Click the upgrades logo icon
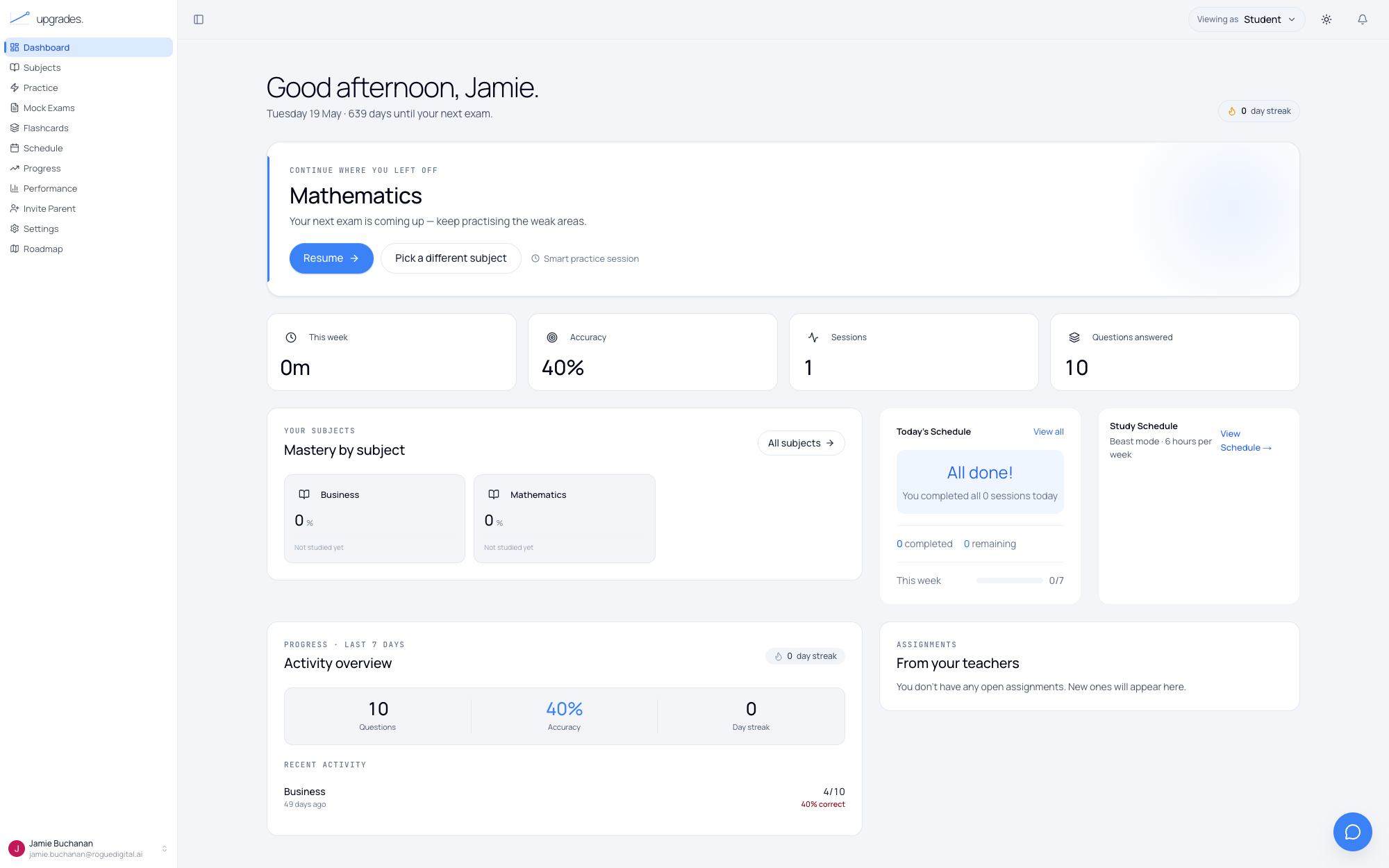The width and height of the screenshot is (1389, 868). [x=19, y=17]
